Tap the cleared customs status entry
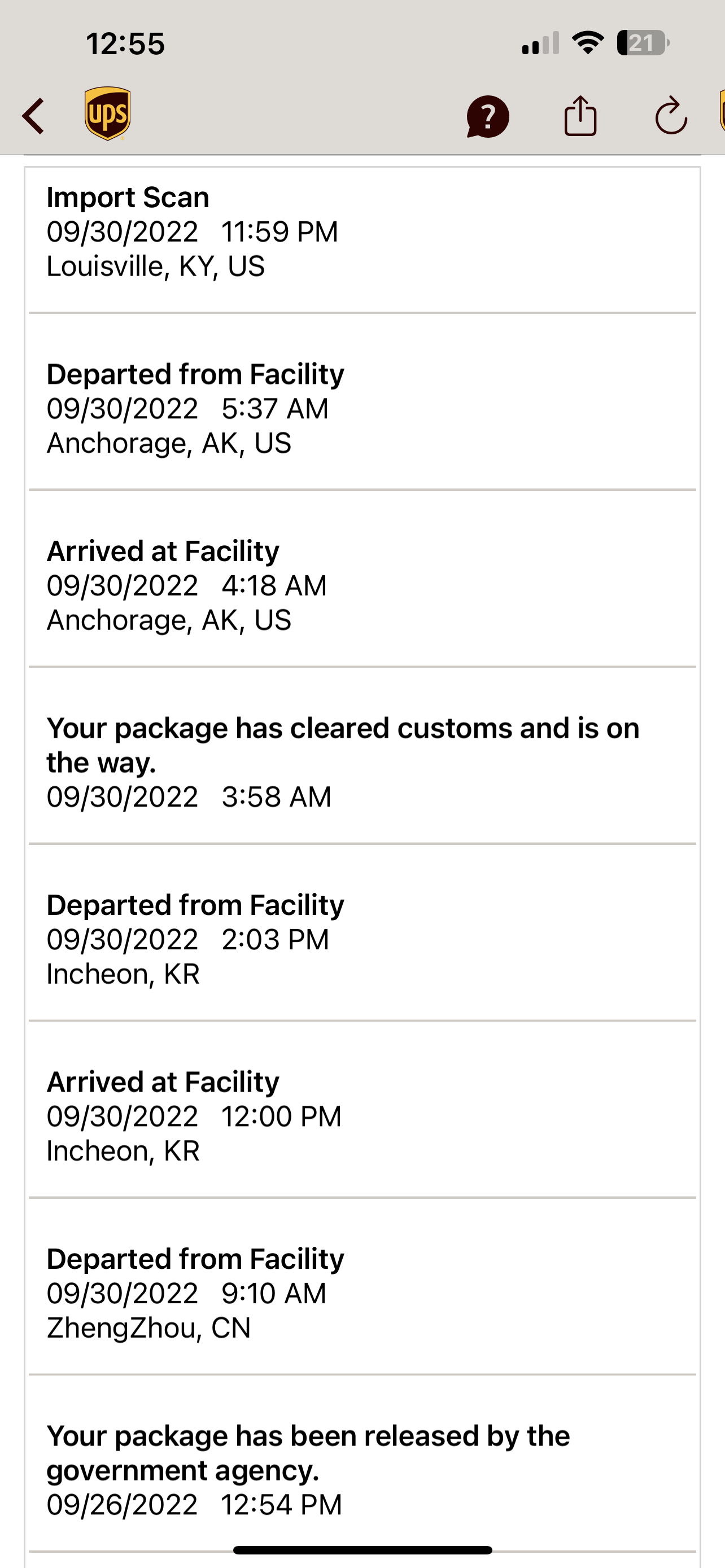The width and height of the screenshot is (725, 1568). click(361, 761)
